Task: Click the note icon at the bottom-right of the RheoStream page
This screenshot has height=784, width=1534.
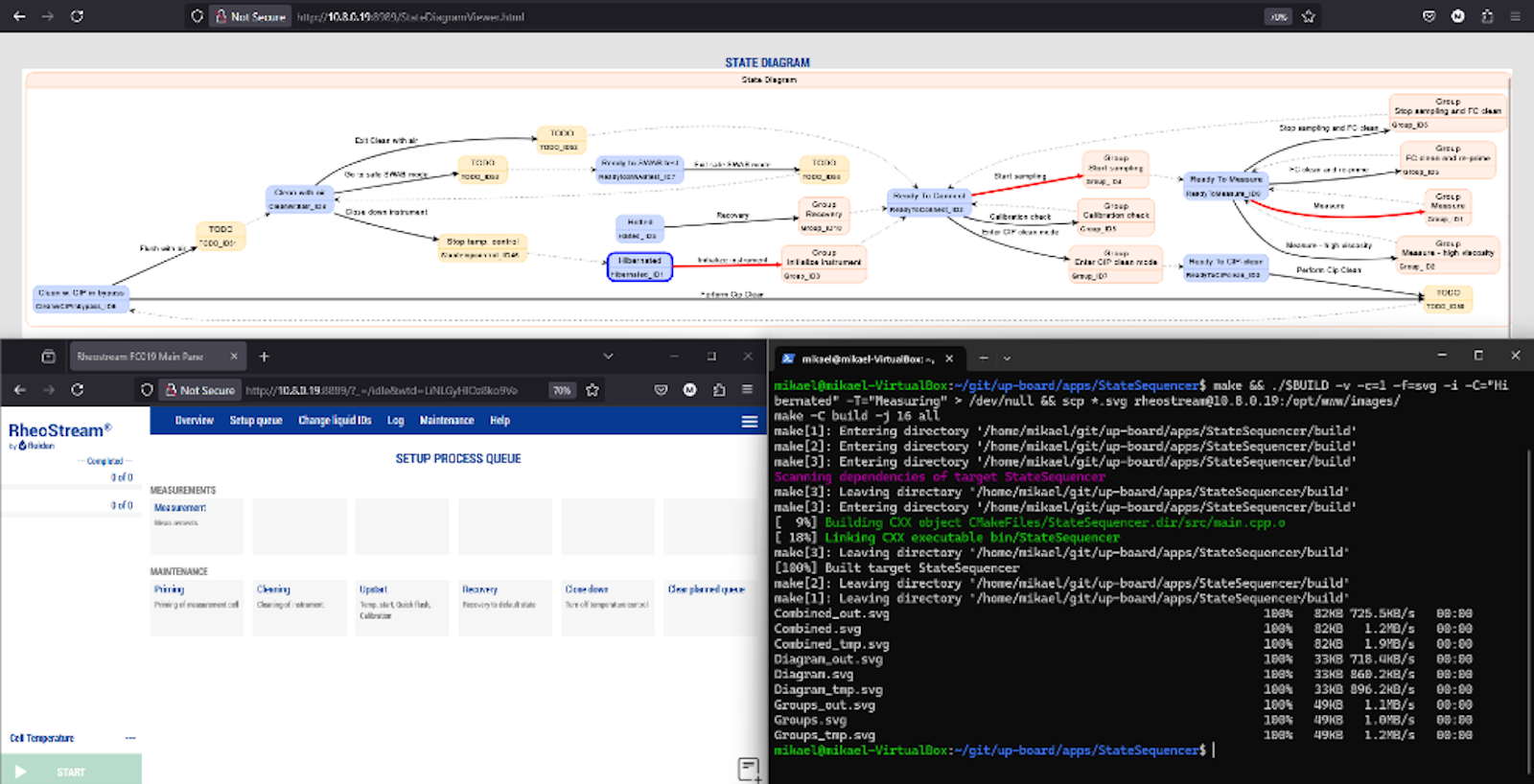Action: coord(749,769)
